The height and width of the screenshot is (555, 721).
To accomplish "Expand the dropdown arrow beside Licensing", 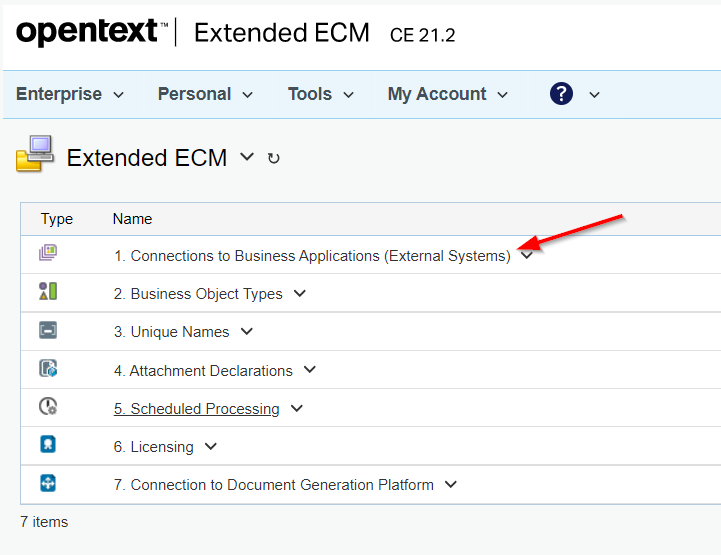I will coord(210,446).
